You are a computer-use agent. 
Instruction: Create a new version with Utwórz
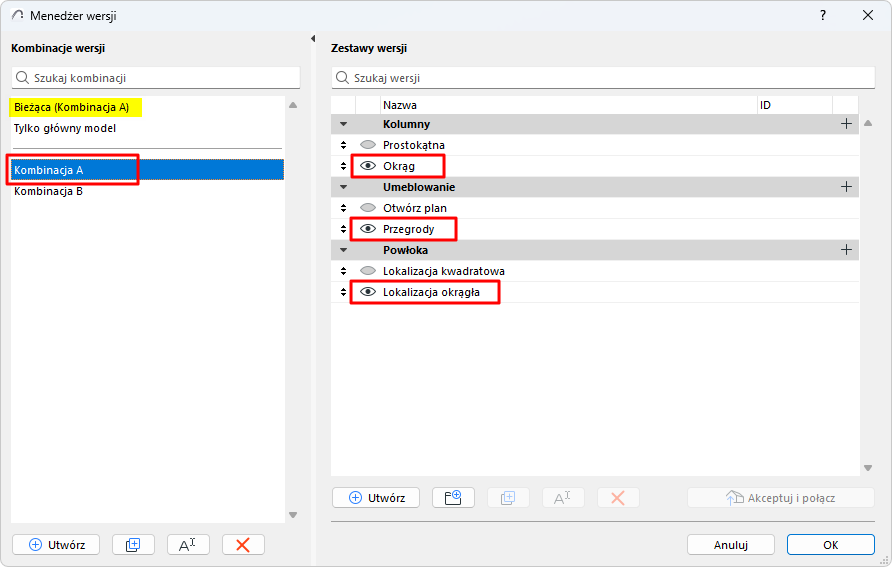[x=376, y=498]
